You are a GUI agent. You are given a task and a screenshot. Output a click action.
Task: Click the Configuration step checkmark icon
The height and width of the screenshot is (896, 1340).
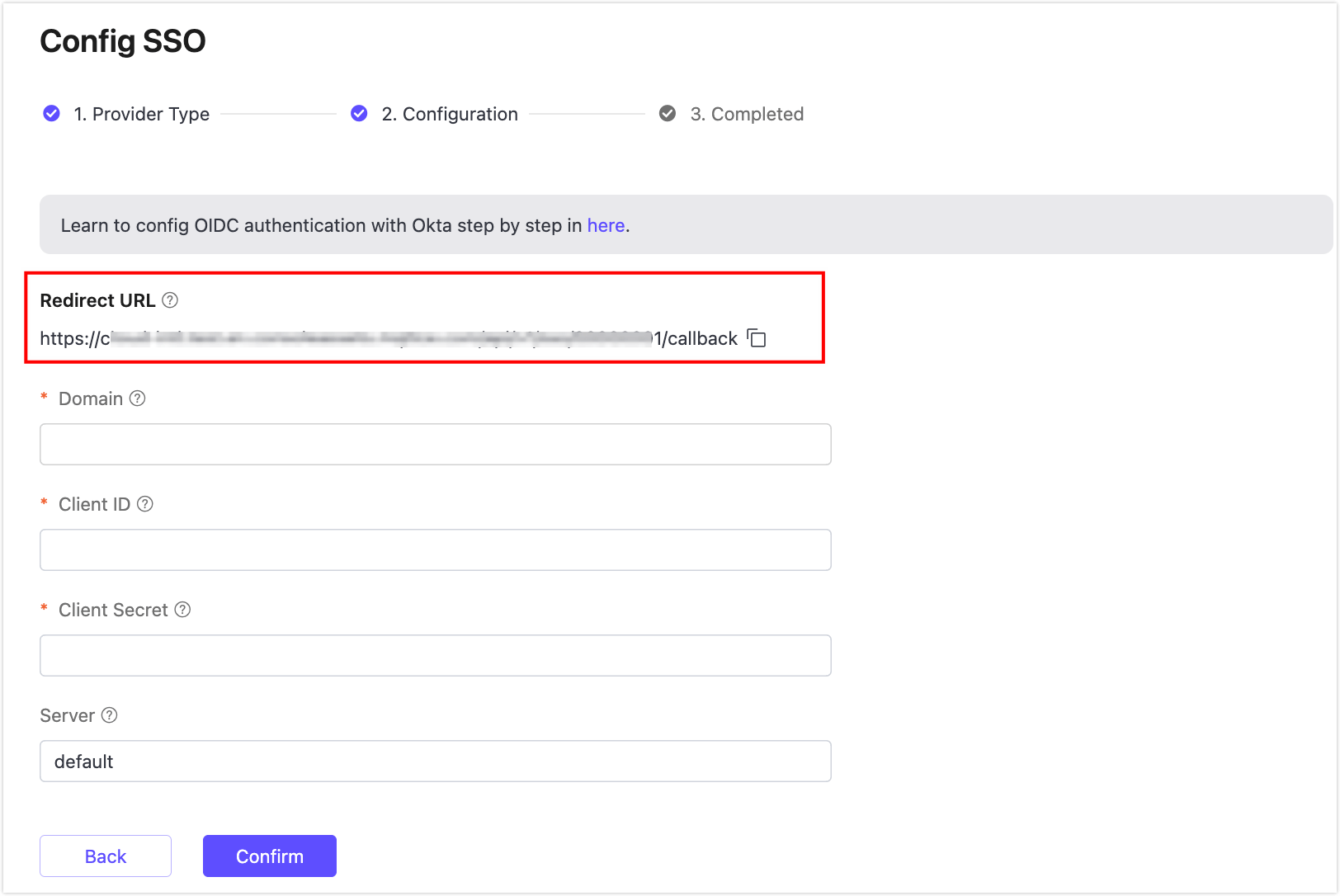coord(359,114)
